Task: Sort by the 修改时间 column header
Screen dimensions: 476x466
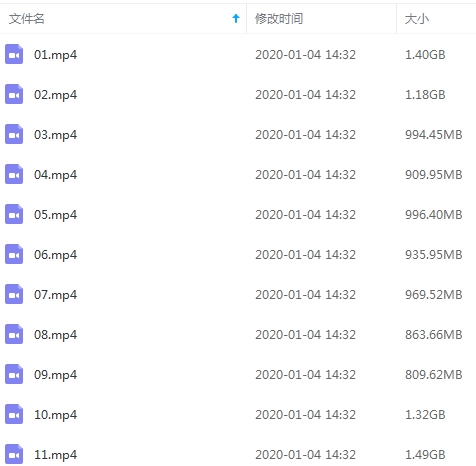Action: tap(279, 19)
